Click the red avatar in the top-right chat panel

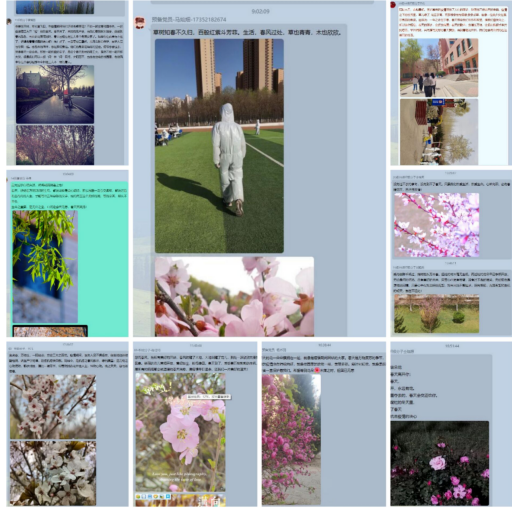click(393, 4)
